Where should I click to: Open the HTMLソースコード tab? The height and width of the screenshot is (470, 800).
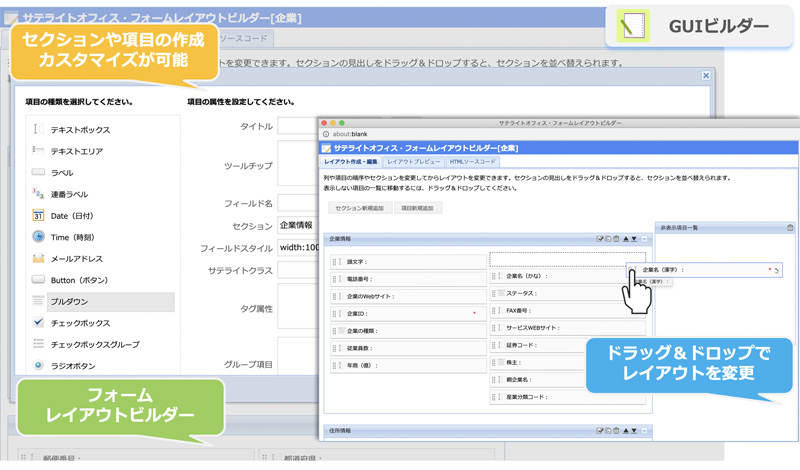[472, 162]
